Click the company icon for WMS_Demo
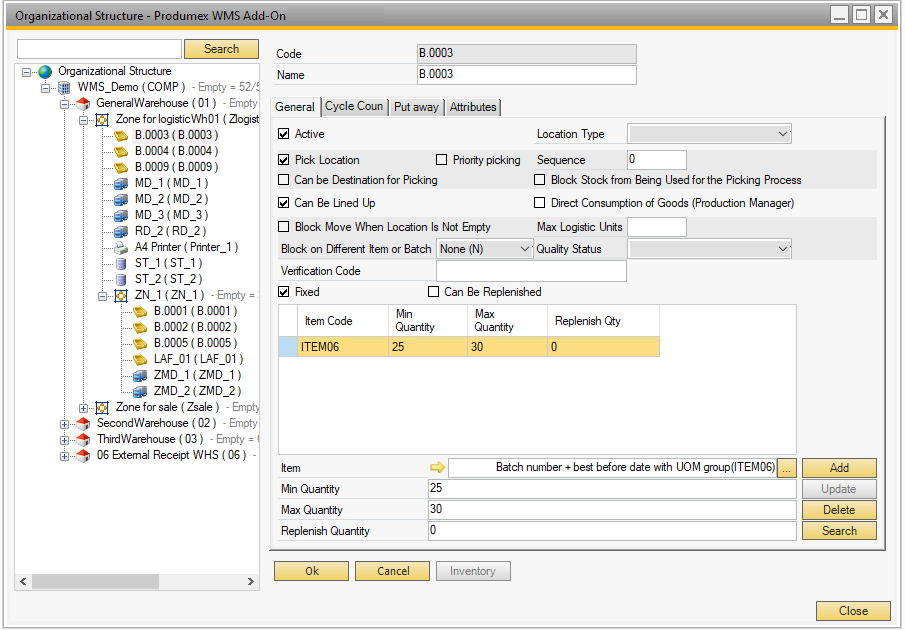 (x=64, y=88)
